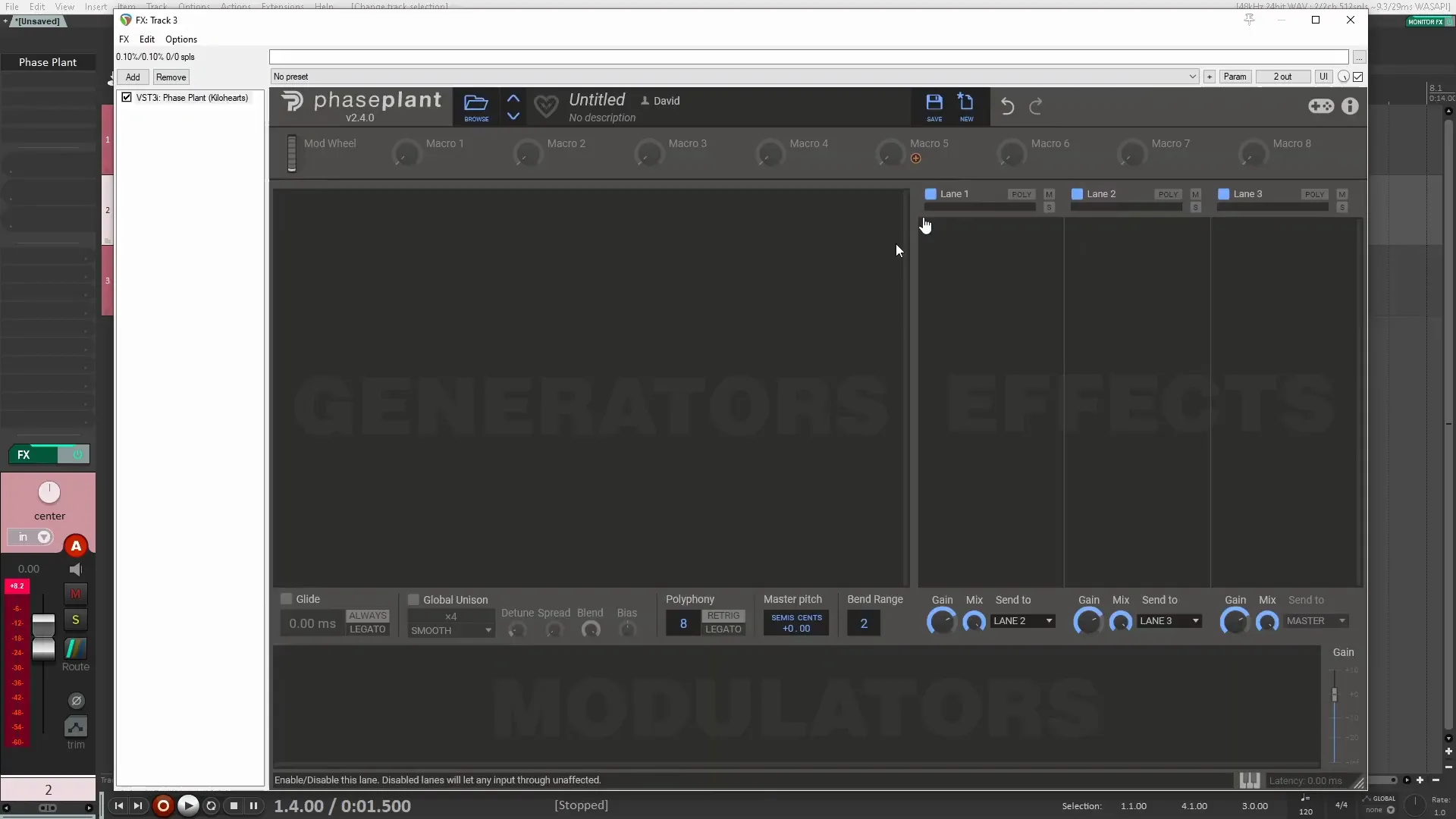Toggle POLY mode on Lane 1
Viewport: 1456px width, 819px height.
pos(1021,195)
